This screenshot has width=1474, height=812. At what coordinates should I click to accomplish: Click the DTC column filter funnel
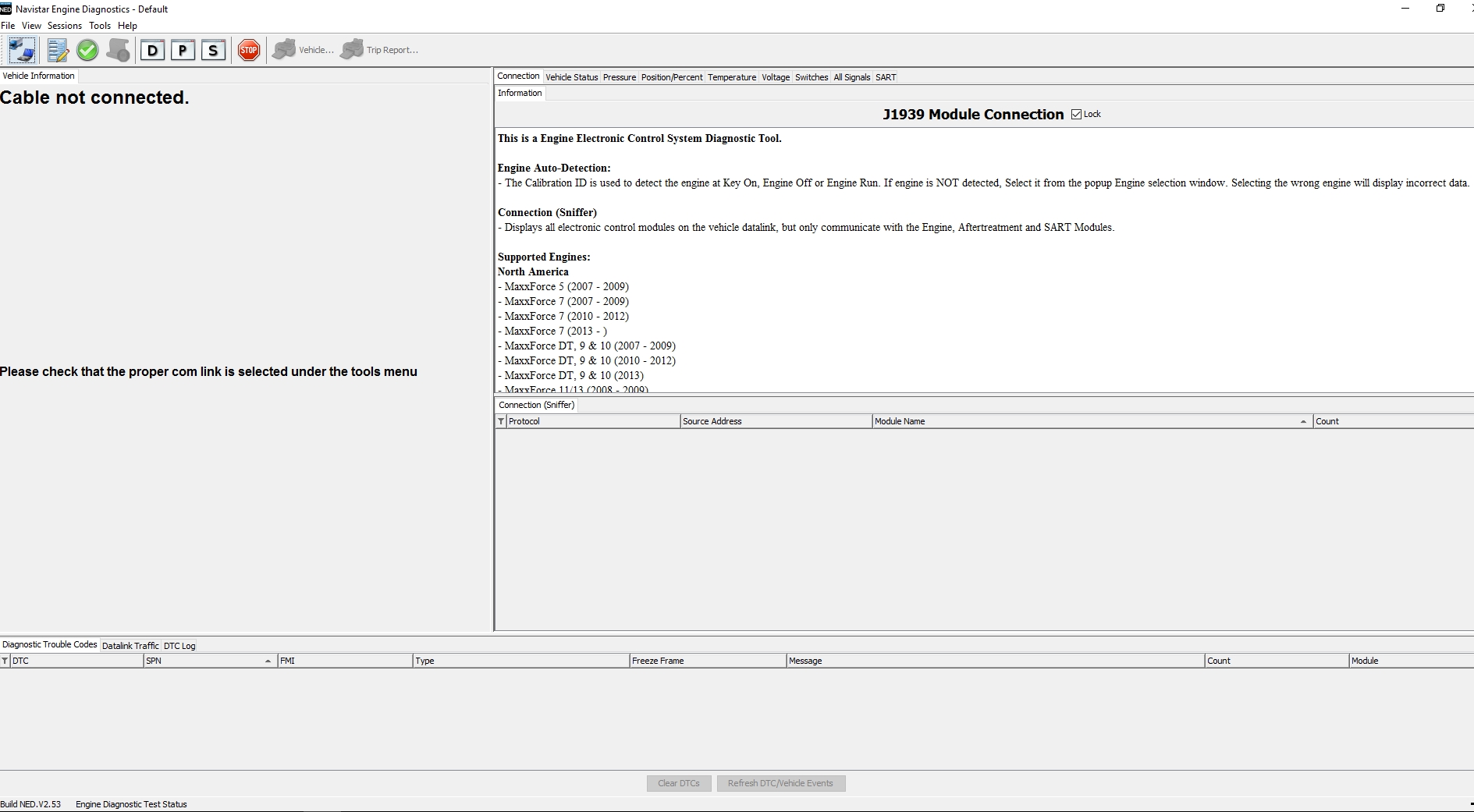pos(5,661)
